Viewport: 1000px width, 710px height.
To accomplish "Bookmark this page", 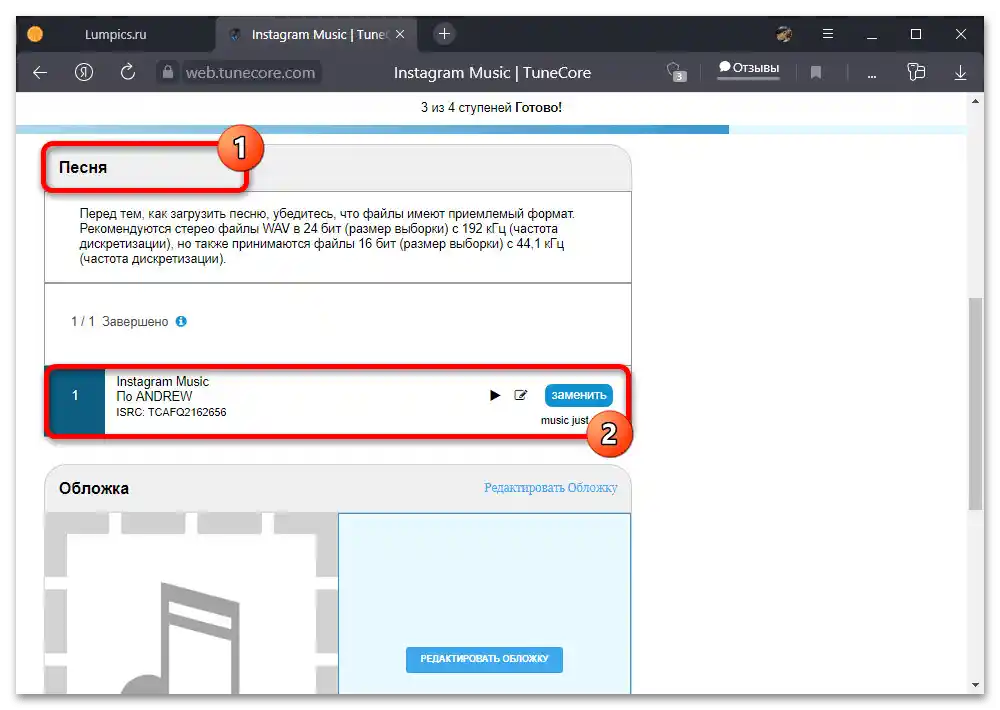I will click(816, 73).
